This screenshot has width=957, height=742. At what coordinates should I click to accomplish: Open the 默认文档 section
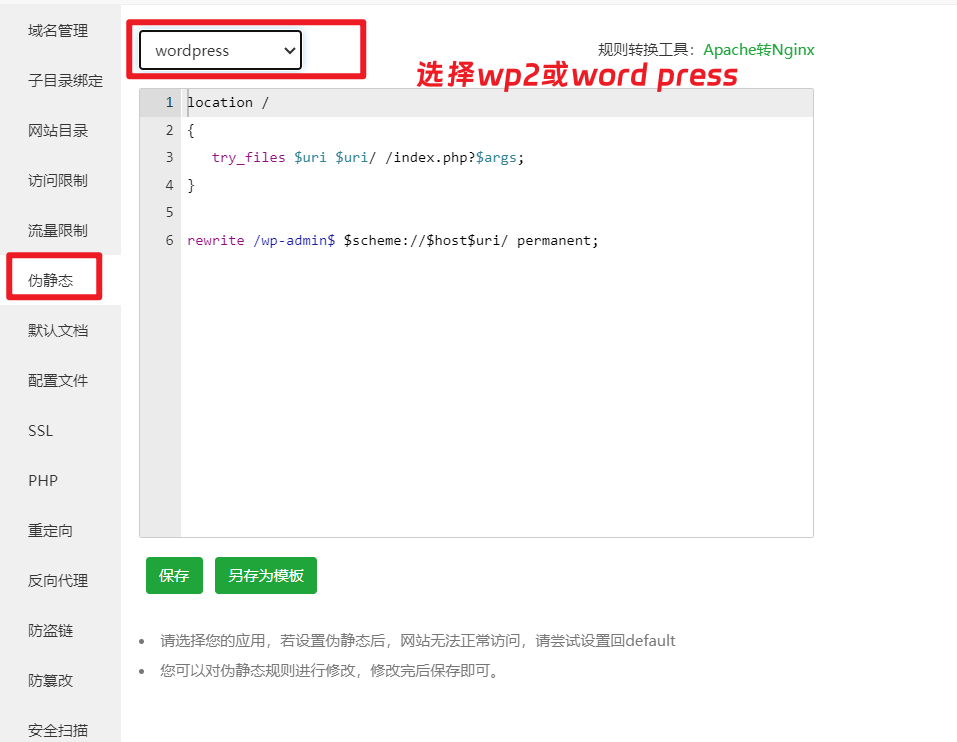click(x=58, y=331)
